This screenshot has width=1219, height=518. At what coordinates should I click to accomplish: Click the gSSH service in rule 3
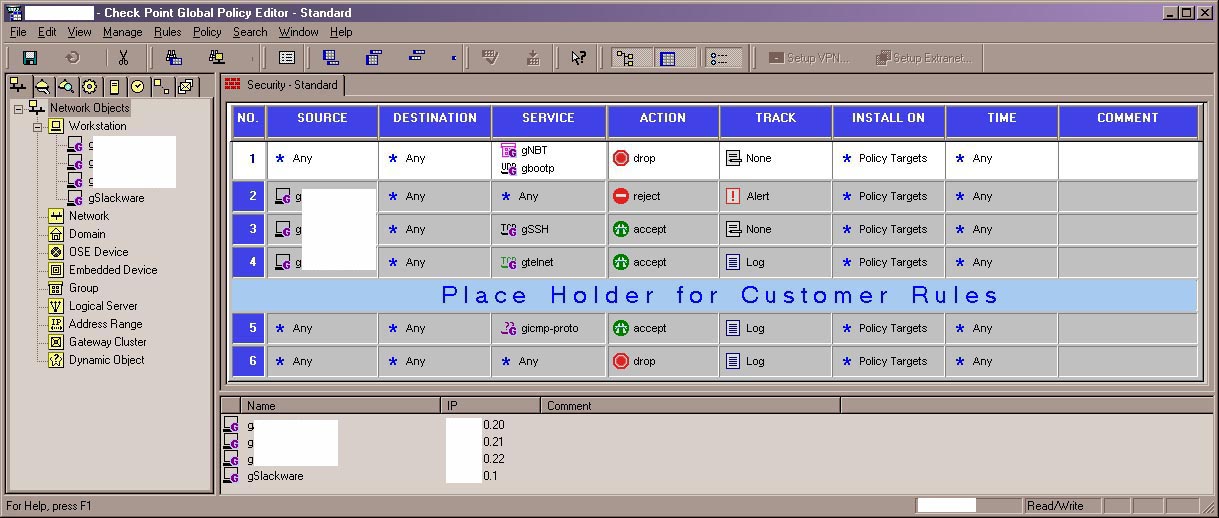point(535,229)
